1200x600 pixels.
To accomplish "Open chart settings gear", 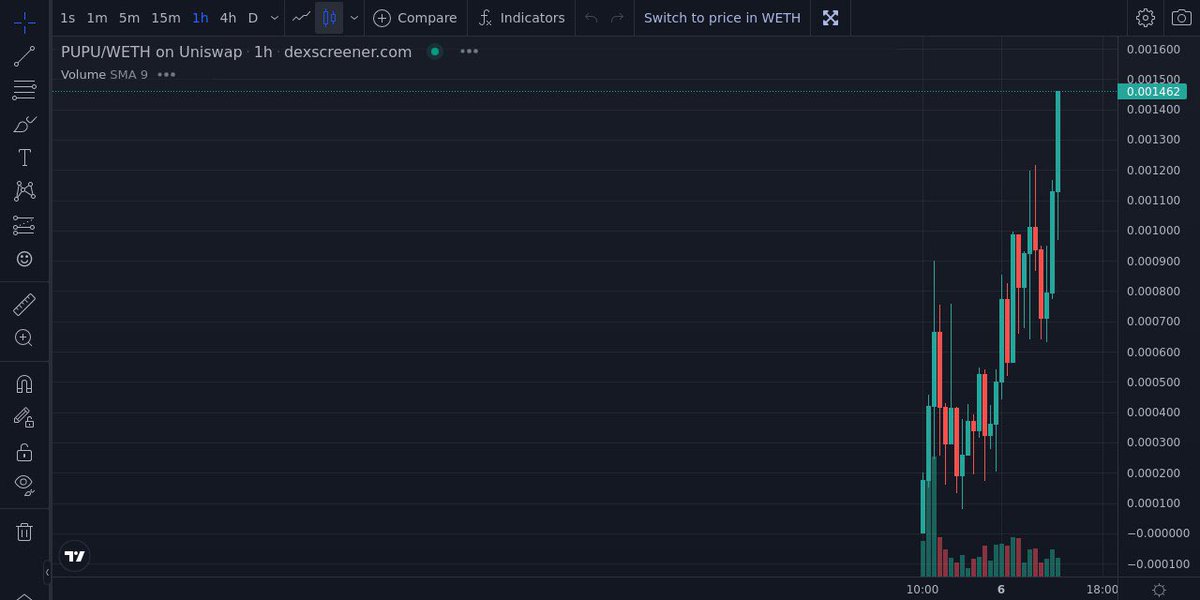I will click(x=1146, y=18).
